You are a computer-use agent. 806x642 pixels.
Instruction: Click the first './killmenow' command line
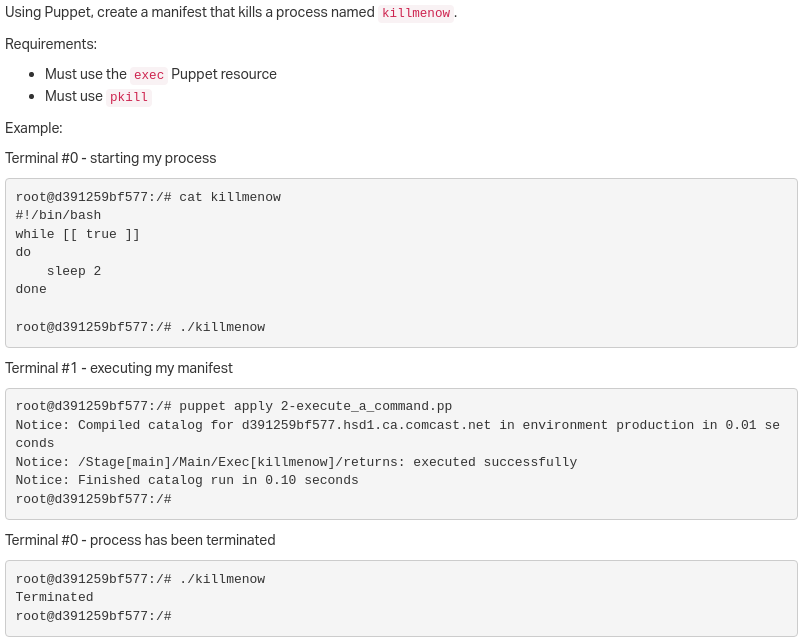140,327
